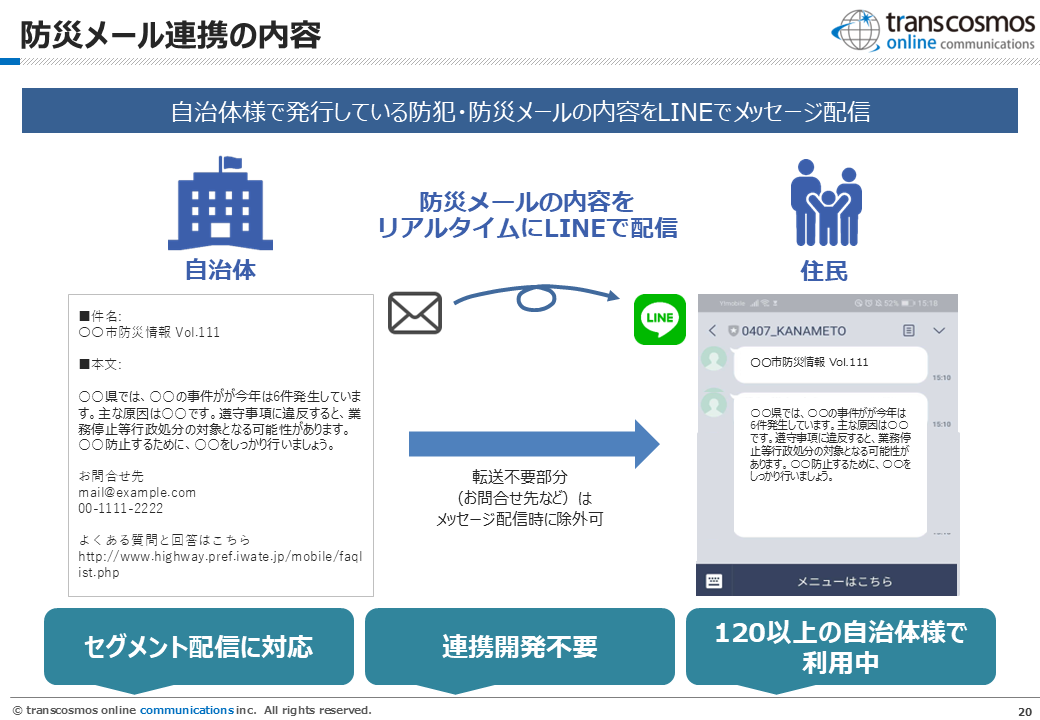Click the セグメント配信に対応 button
The image size is (1040, 720).
click(198, 647)
